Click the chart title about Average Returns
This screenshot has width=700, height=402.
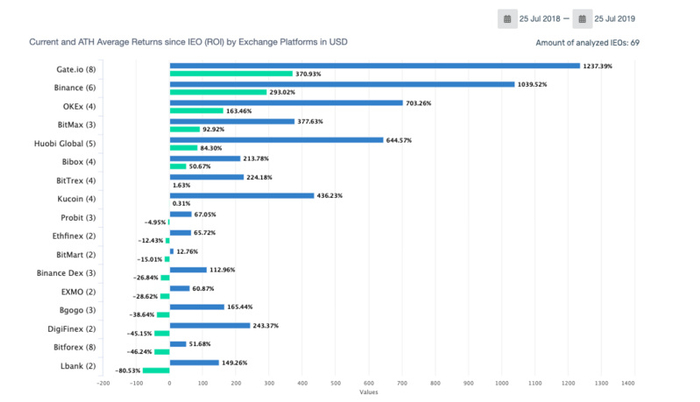click(x=188, y=42)
